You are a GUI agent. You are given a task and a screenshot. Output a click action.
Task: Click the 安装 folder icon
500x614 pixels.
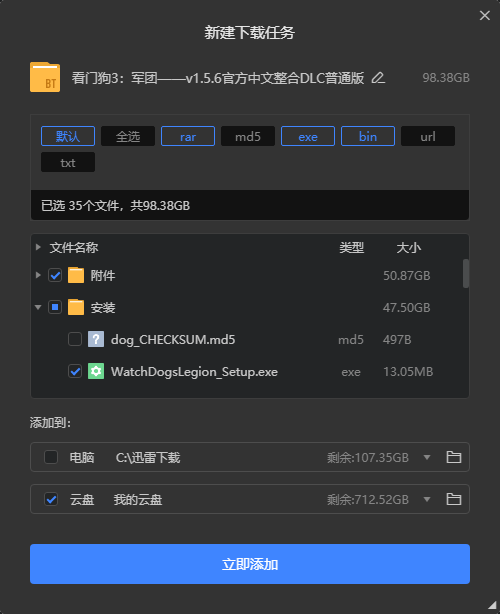76,307
